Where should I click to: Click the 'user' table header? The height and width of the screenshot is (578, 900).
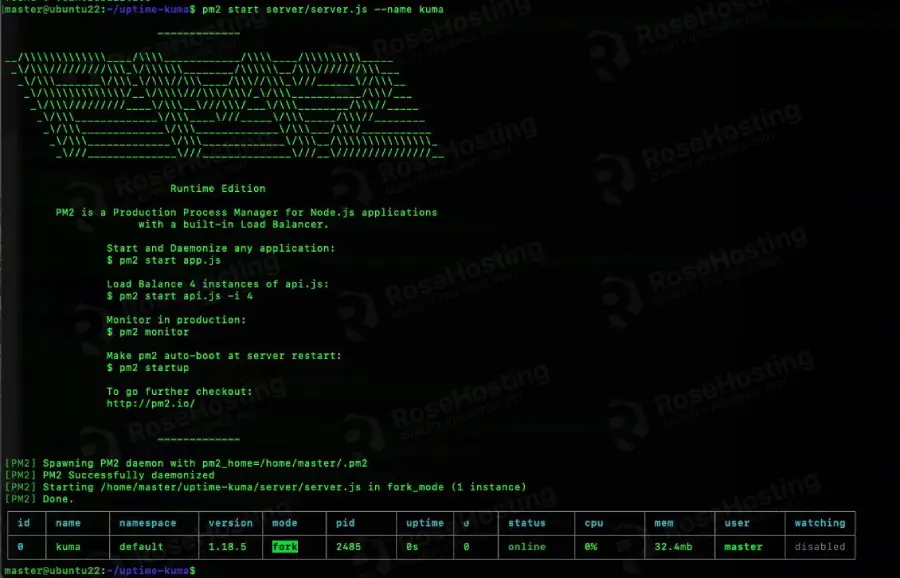pyautogui.click(x=737, y=523)
